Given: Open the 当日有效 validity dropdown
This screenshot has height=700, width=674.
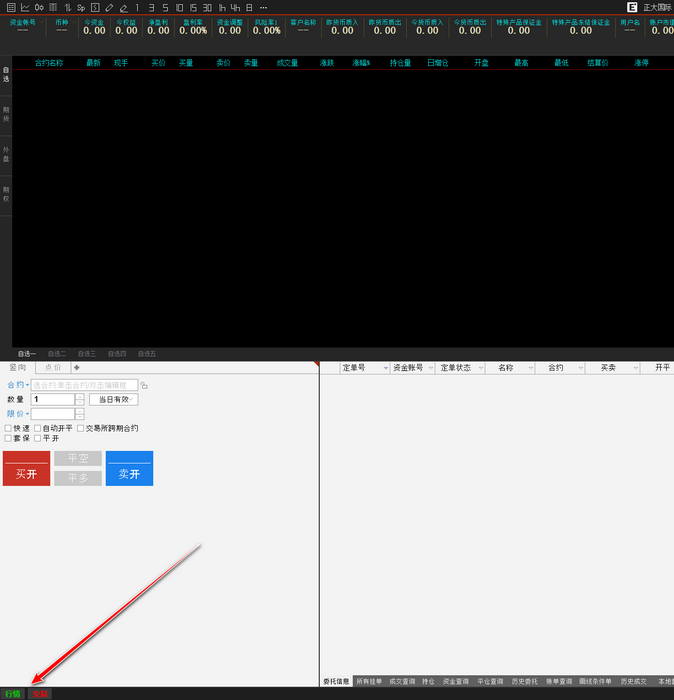Looking at the screenshot, I should 113,399.
